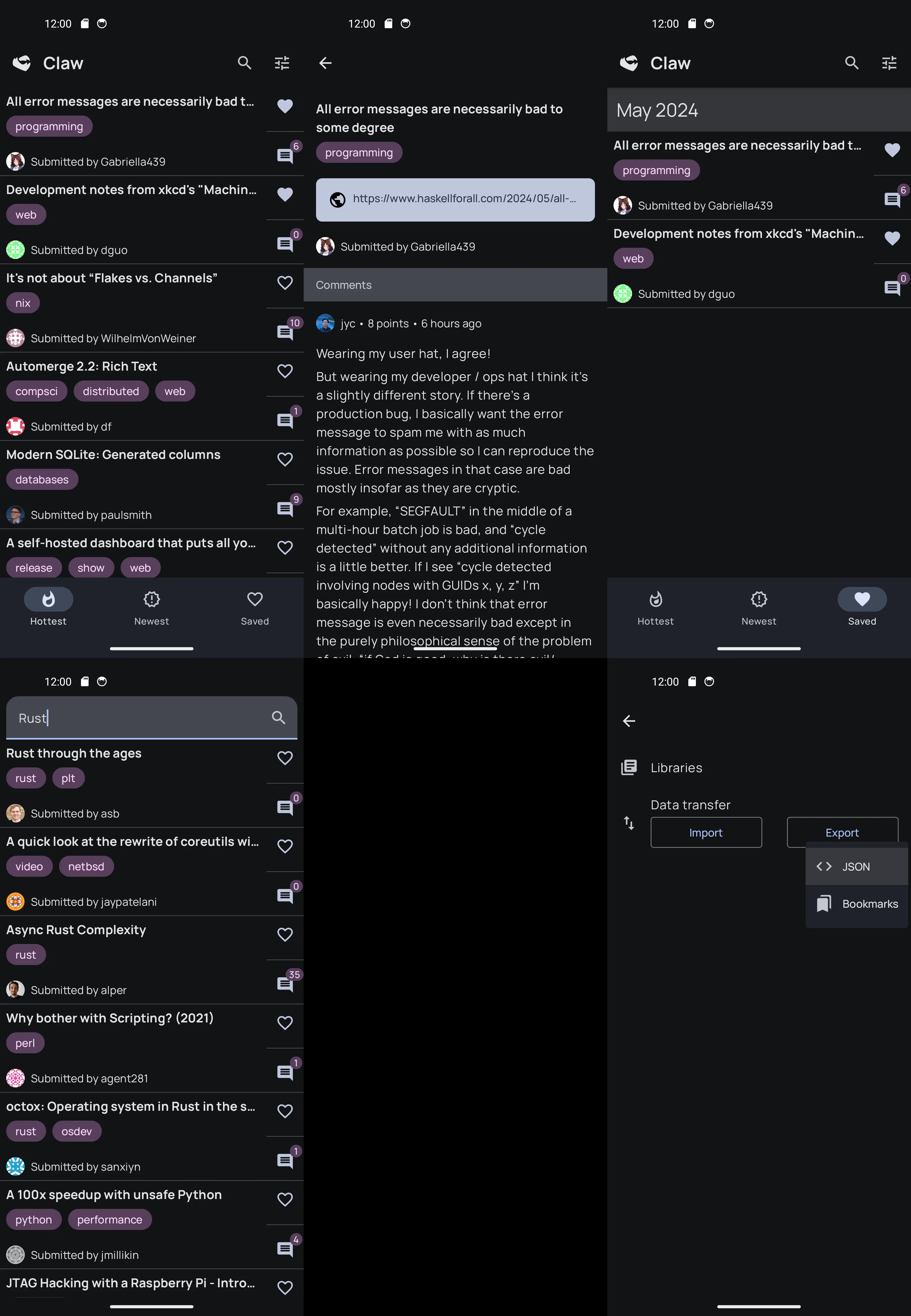Viewport: 911px width, 1316px height.
Task: Choose JSON from the export menu
Action: pos(856,866)
